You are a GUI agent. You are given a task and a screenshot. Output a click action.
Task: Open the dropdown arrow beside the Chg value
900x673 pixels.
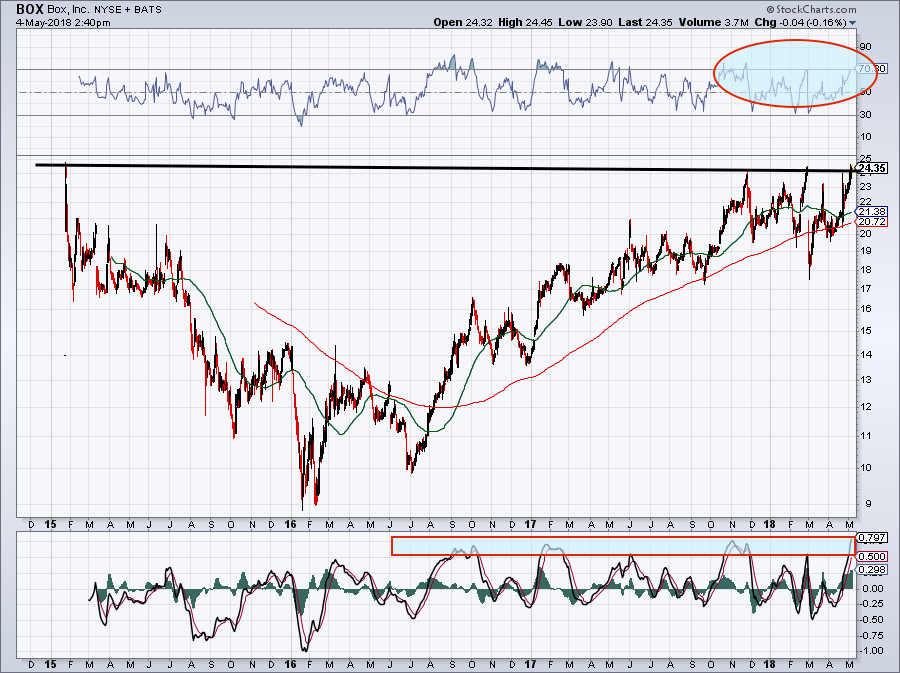(x=852, y=23)
